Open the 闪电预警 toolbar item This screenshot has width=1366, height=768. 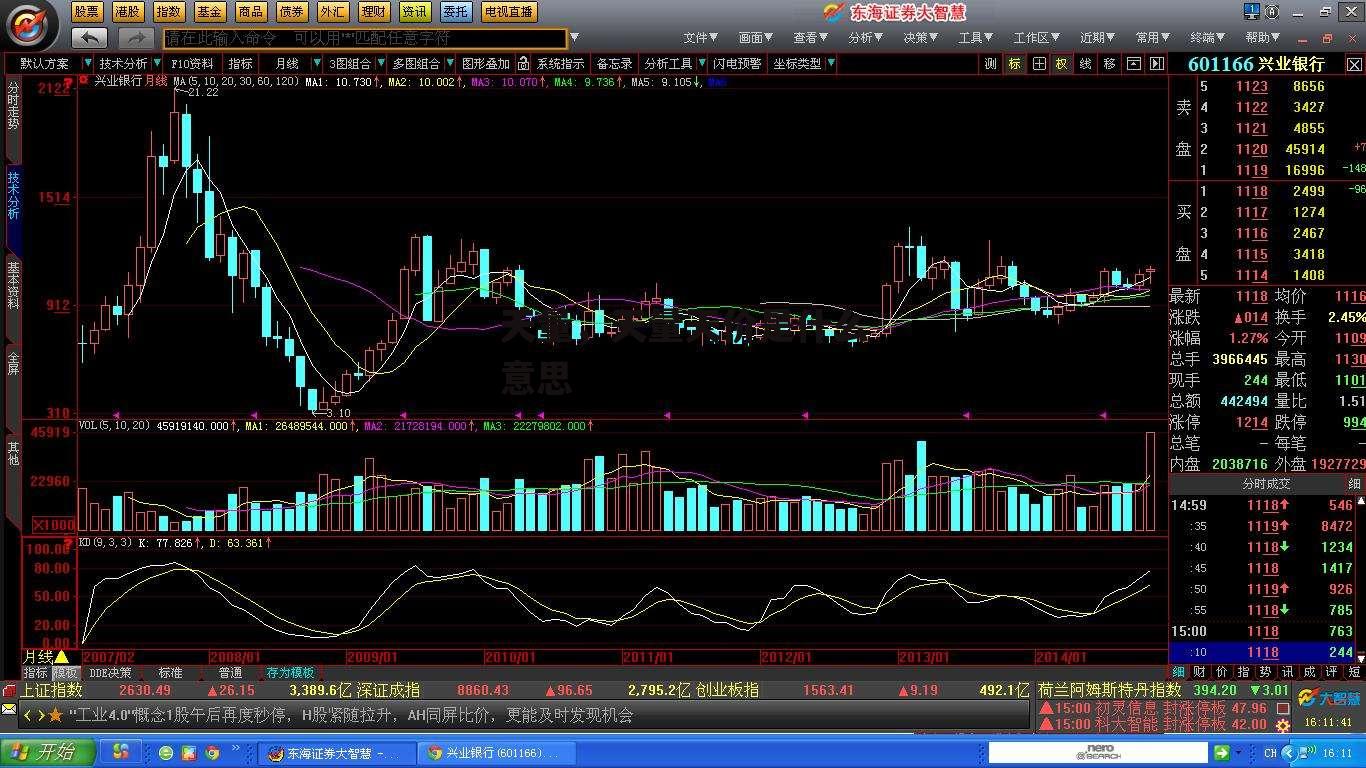point(737,63)
